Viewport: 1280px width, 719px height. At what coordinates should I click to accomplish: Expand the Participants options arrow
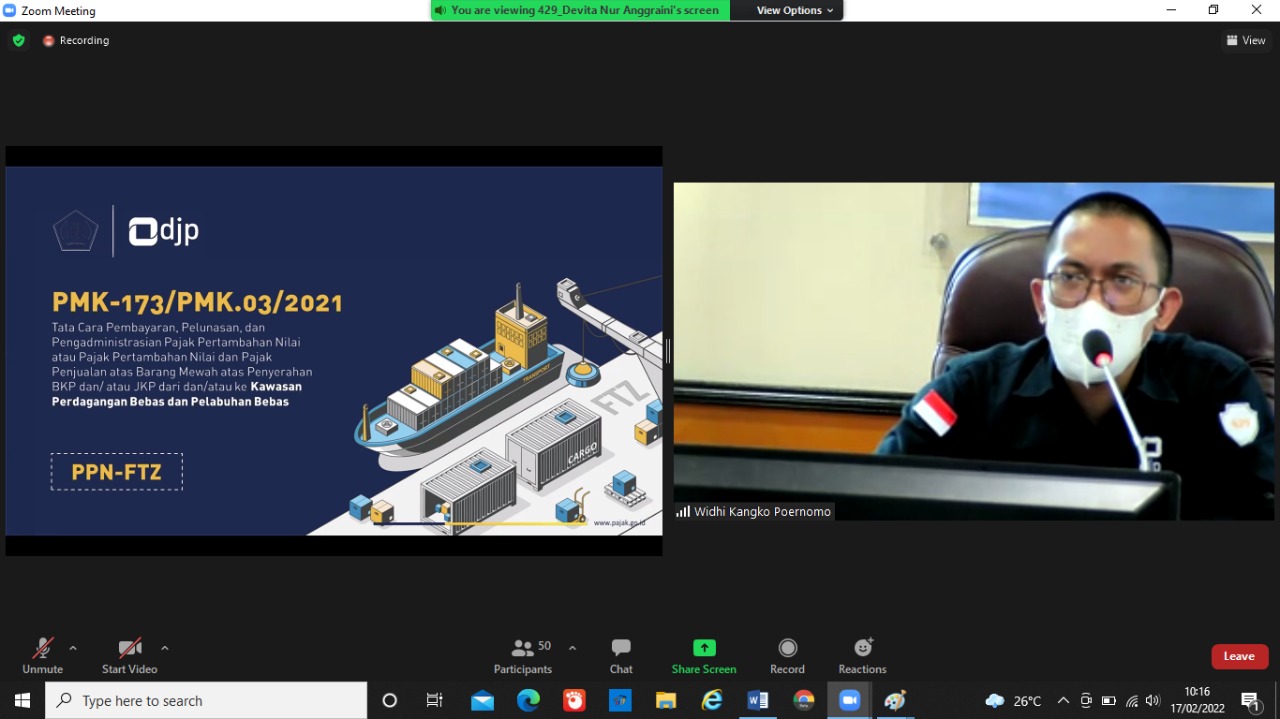click(x=572, y=648)
